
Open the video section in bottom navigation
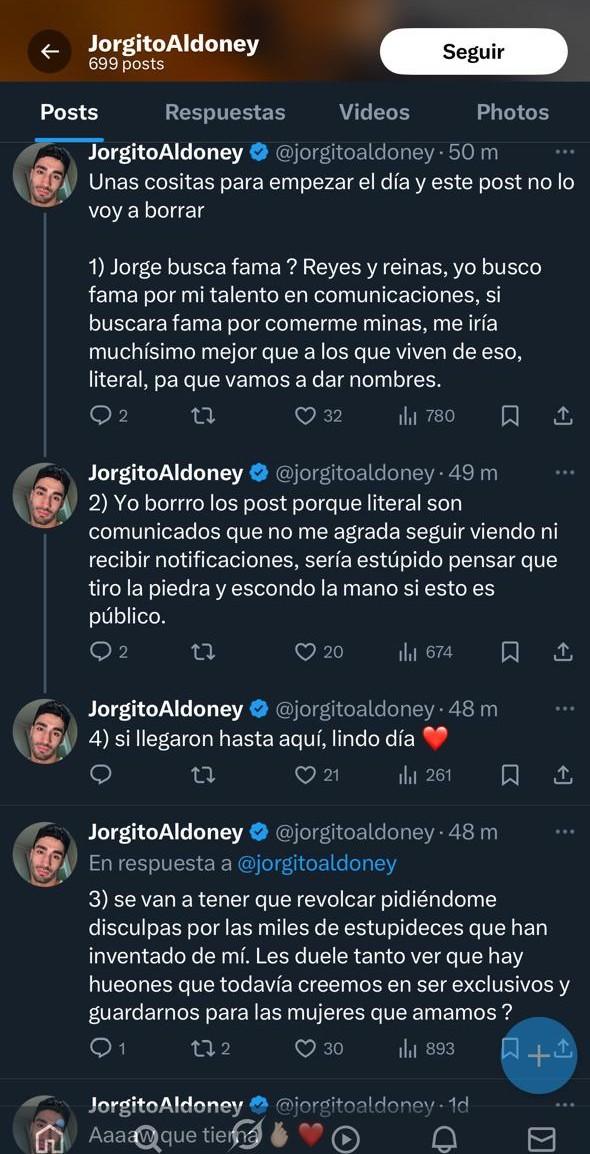pyautogui.click(x=344, y=1138)
